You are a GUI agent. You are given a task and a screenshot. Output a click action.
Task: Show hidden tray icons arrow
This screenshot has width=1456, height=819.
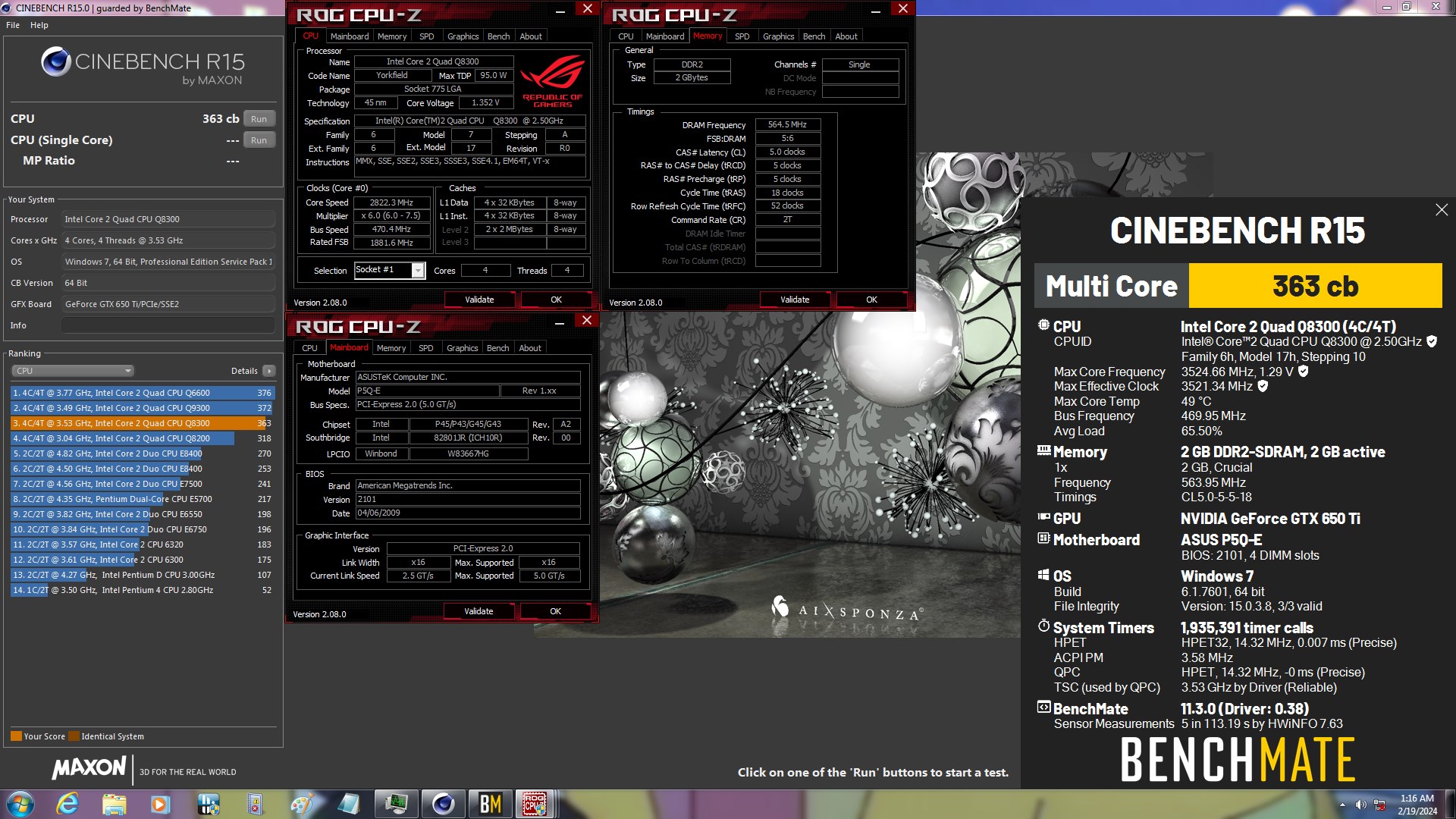coord(1342,805)
